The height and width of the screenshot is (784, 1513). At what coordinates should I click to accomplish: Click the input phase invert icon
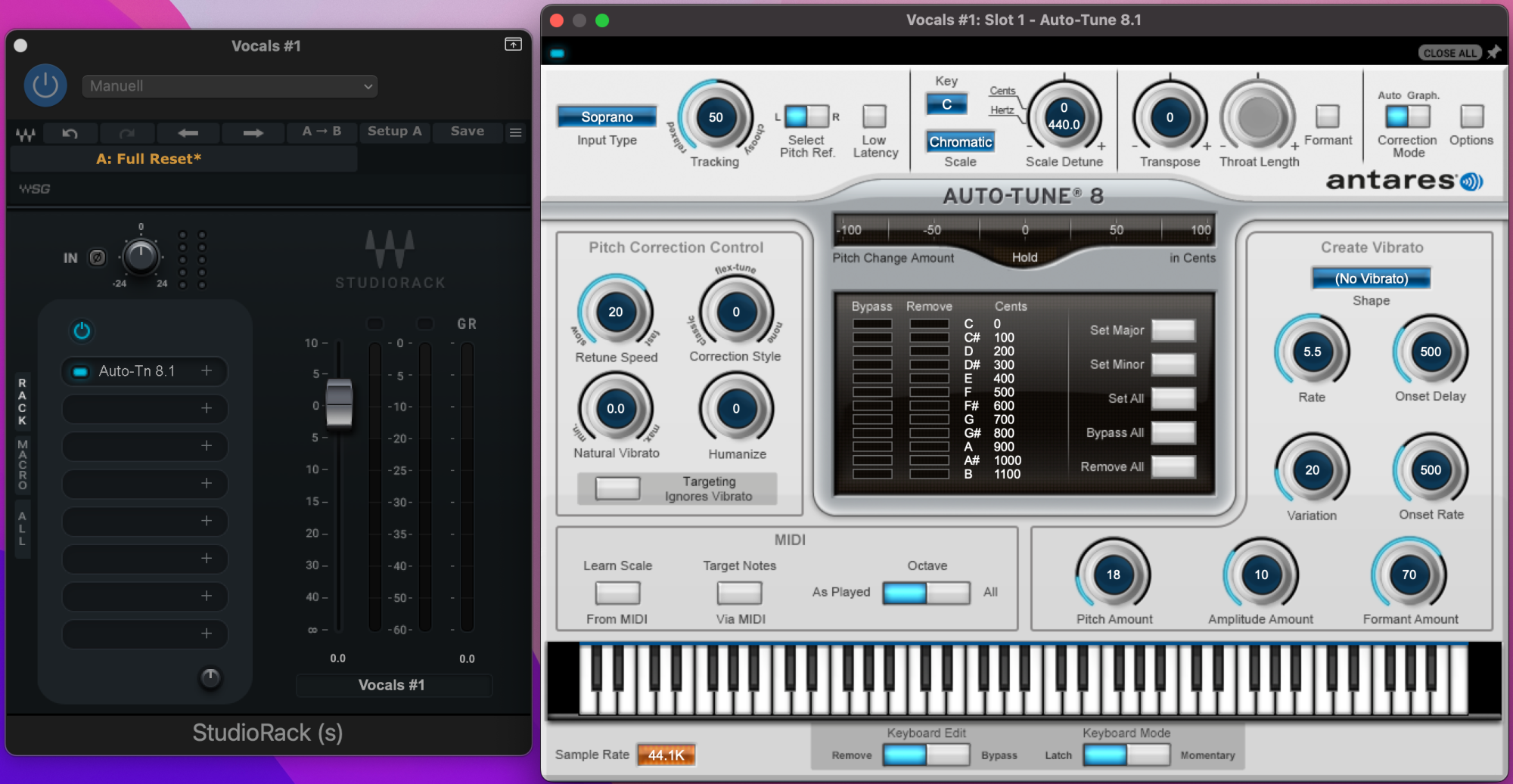(97, 258)
